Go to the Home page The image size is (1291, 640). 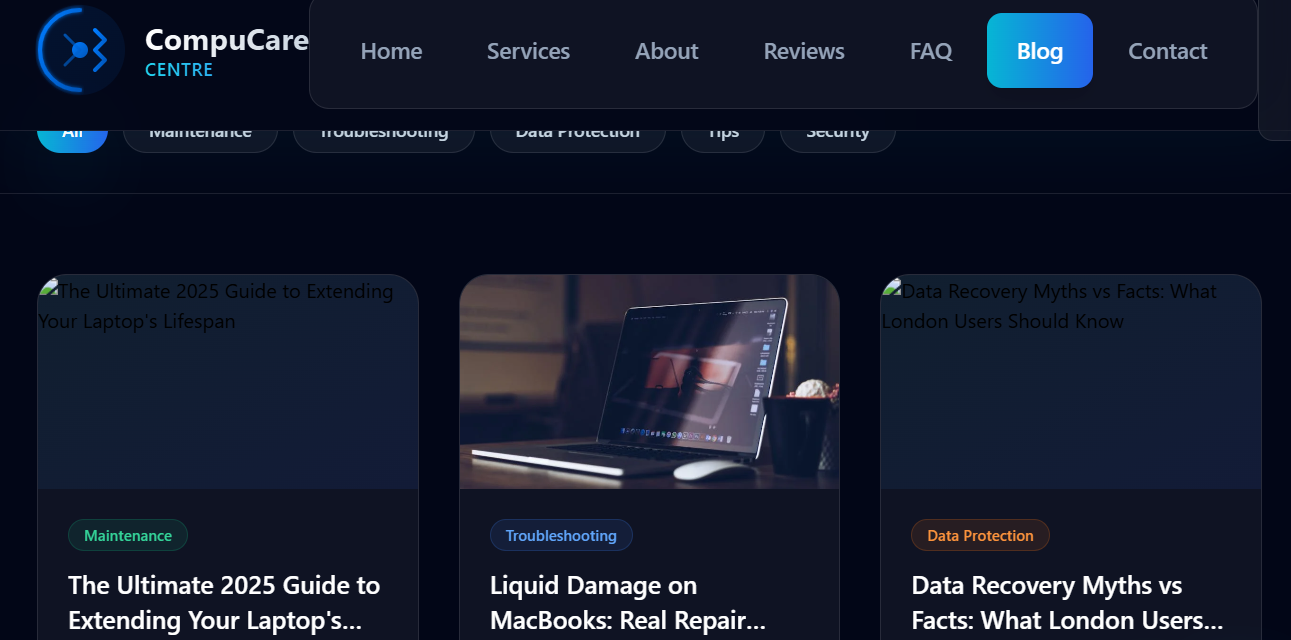tap(391, 51)
